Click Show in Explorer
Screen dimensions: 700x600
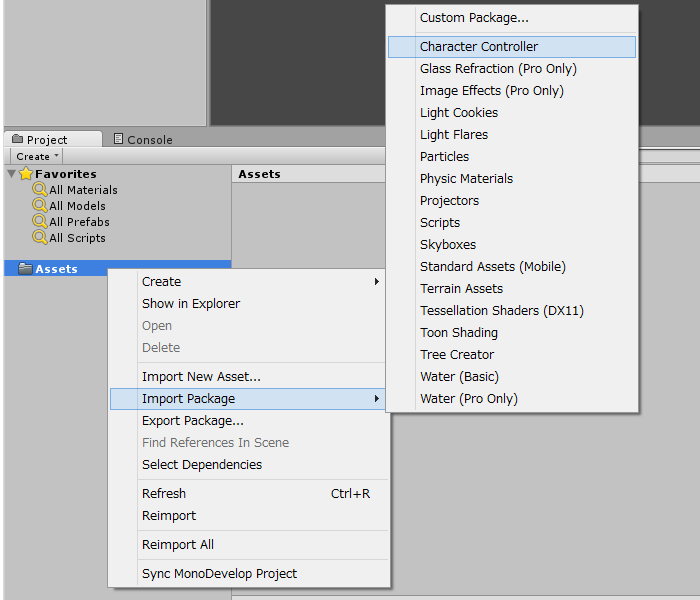(x=191, y=304)
